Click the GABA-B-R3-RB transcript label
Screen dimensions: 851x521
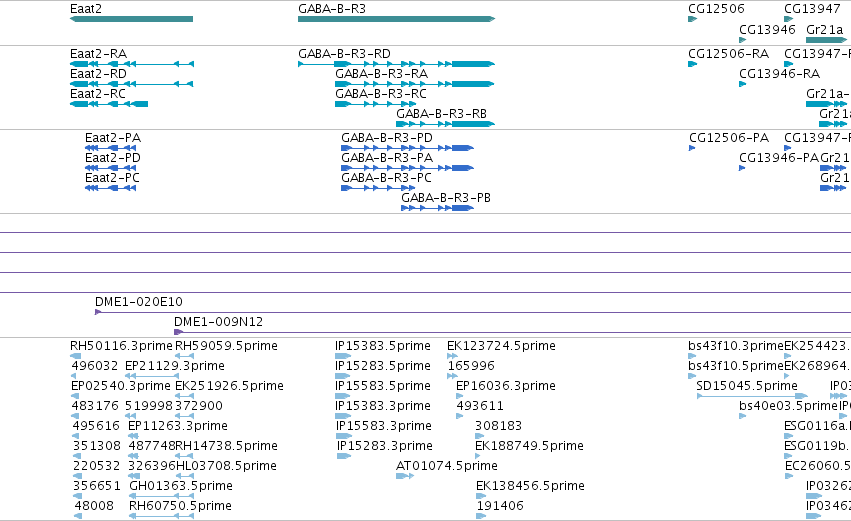point(441,114)
